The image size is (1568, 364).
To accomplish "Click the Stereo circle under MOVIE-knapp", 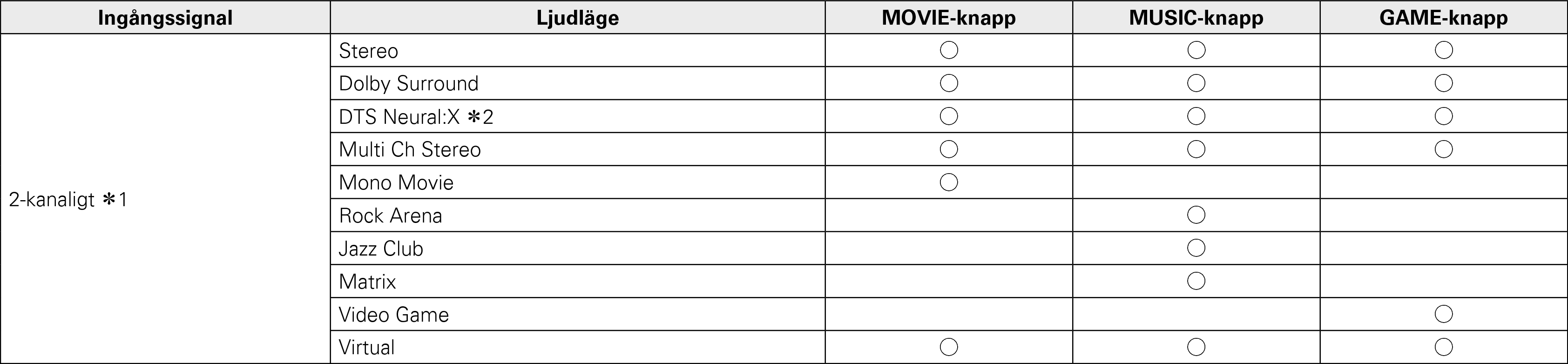I will pos(949,50).
